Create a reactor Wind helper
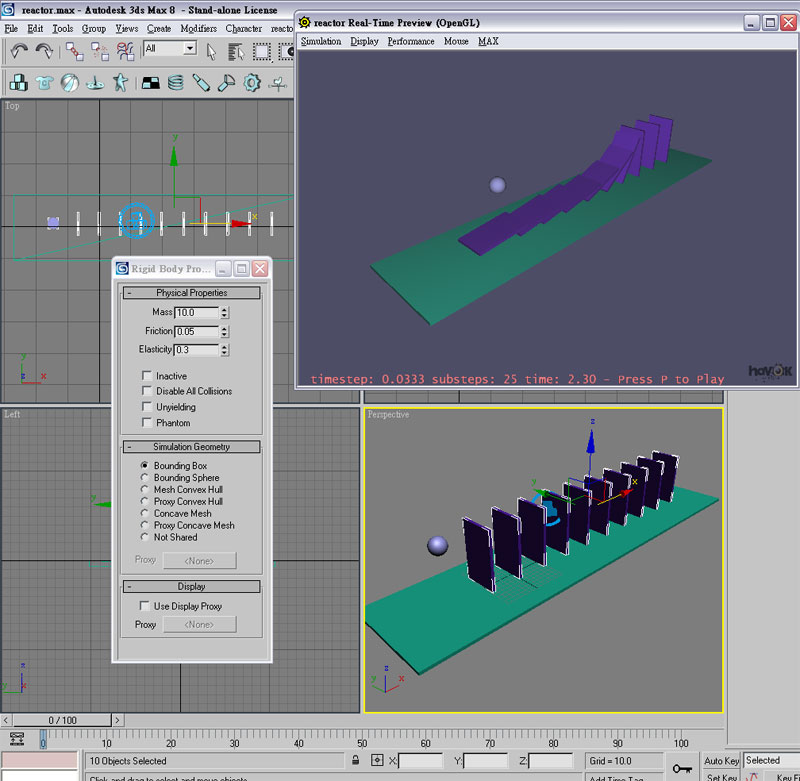 click(x=278, y=83)
